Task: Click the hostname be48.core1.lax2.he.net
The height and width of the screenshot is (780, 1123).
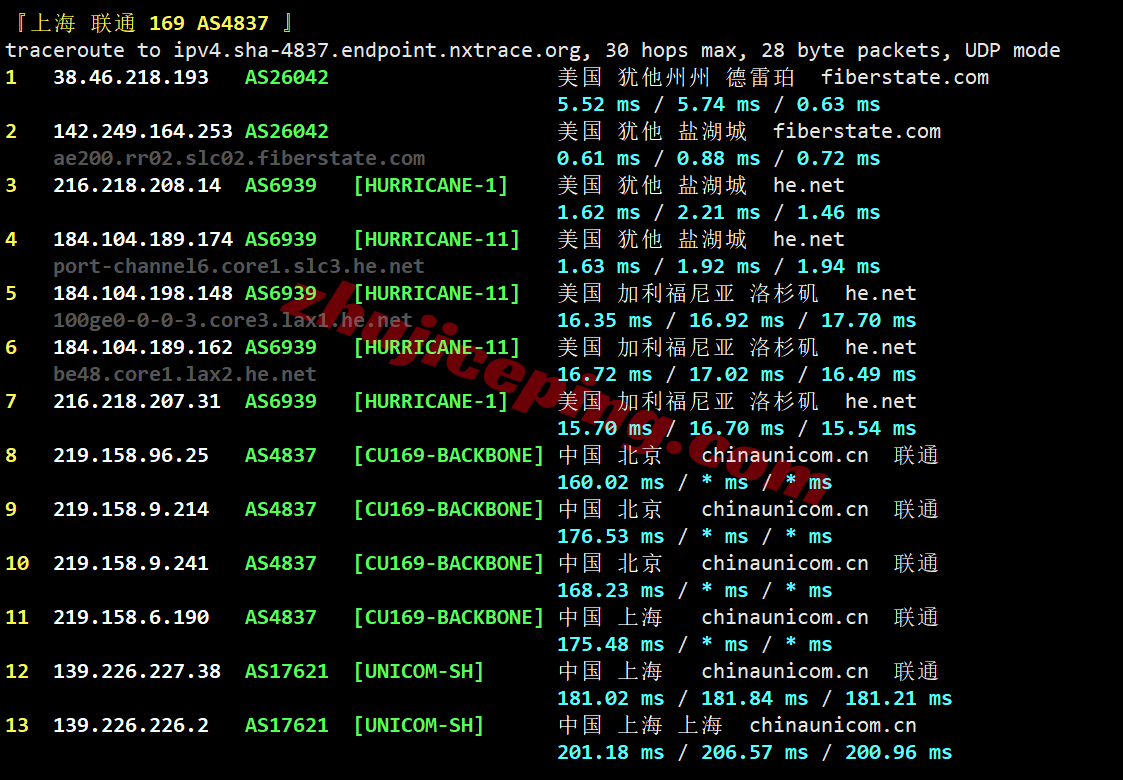Action: point(185,374)
